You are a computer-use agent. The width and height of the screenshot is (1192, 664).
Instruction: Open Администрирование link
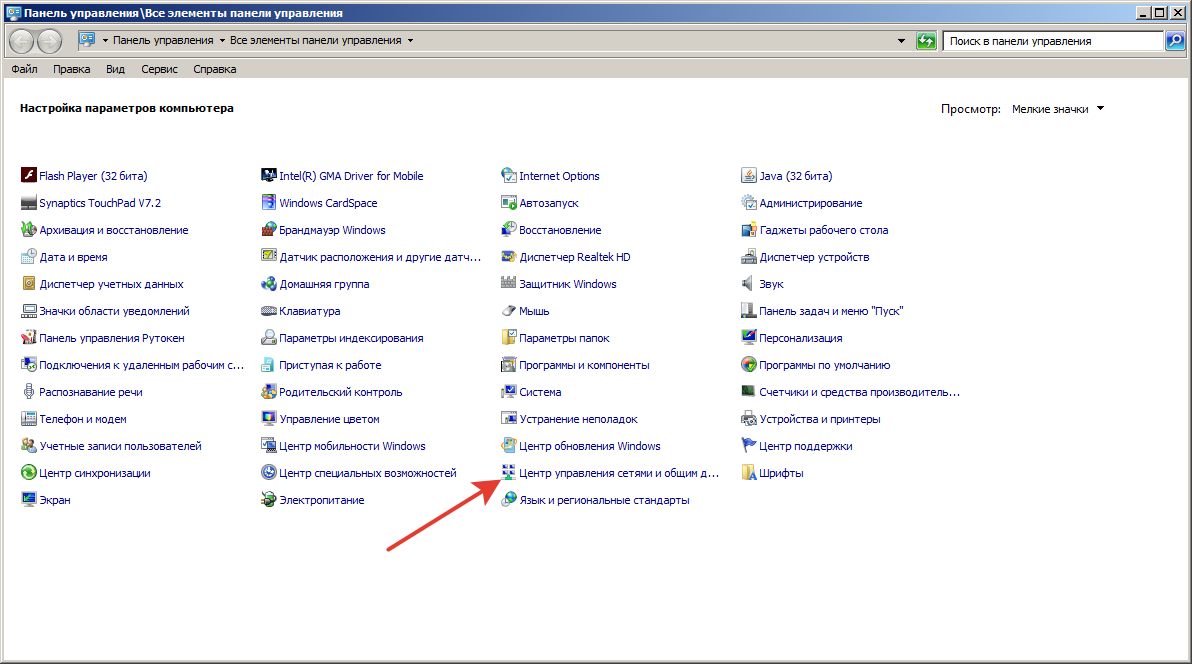pos(810,203)
